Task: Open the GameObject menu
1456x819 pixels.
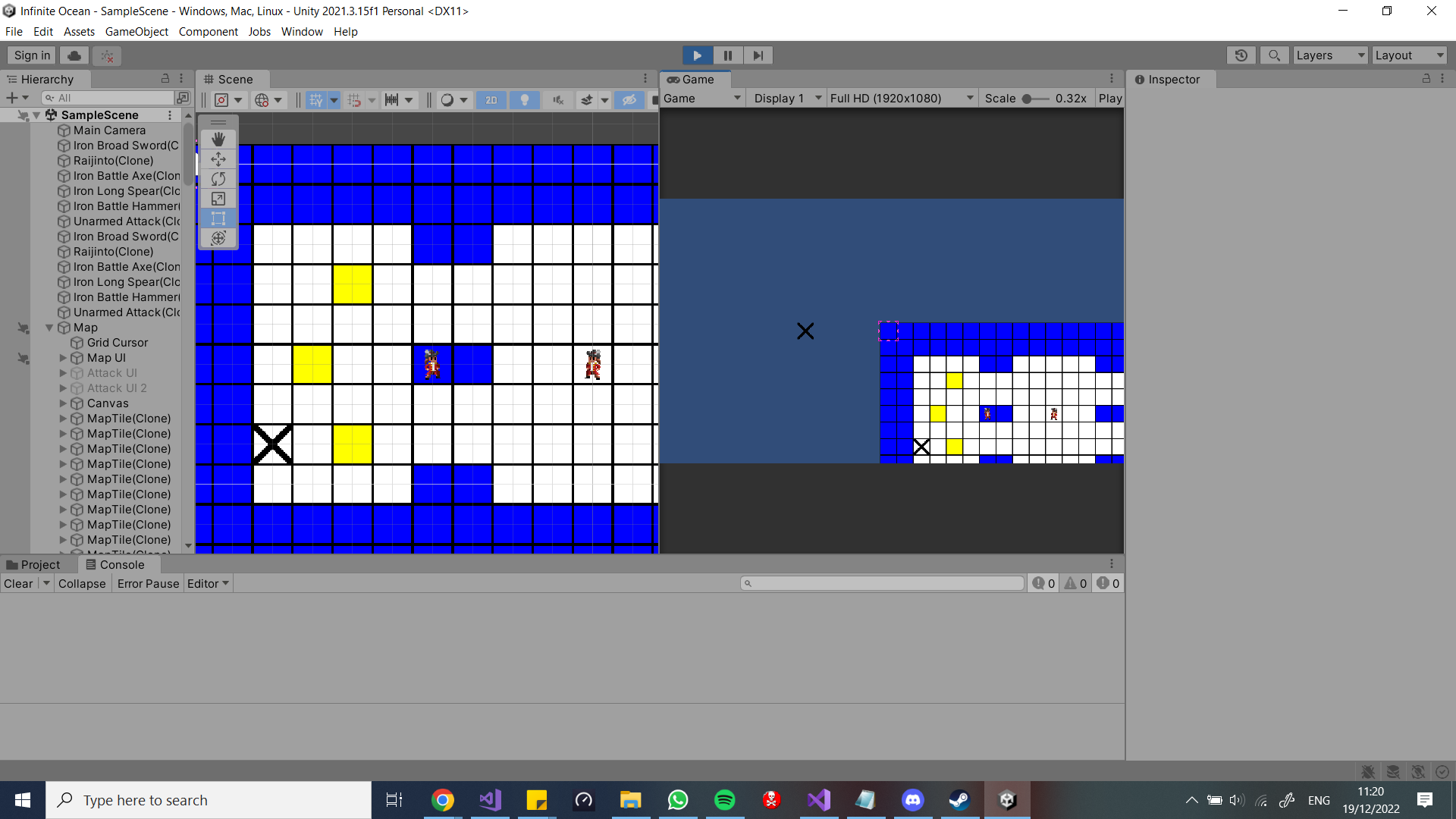Action: [136, 32]
